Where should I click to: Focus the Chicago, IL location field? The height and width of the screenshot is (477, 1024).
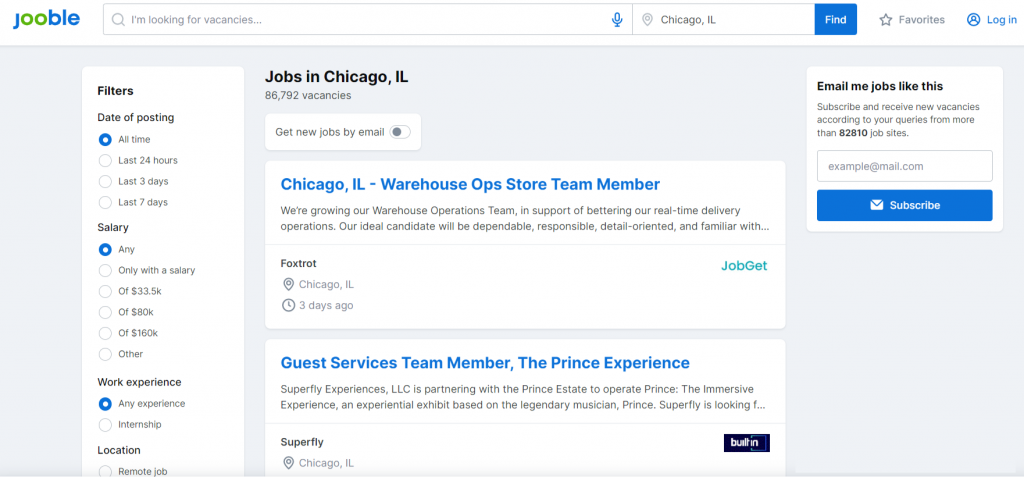coord(724,20)
